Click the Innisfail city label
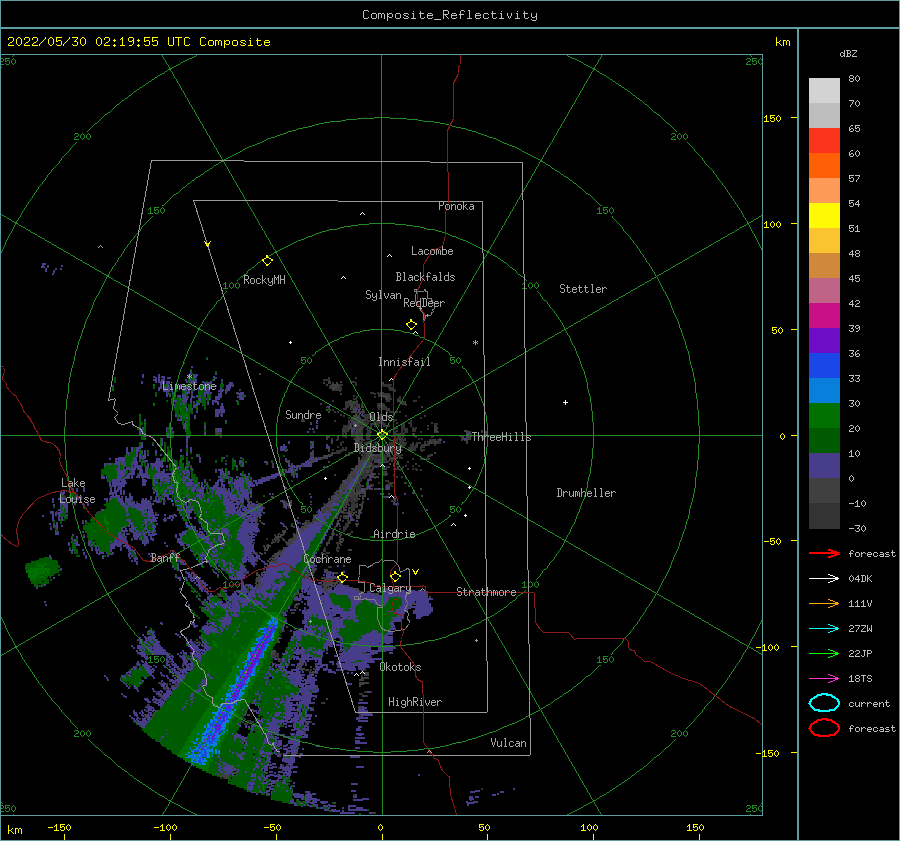The image size is (900, 841). pos(404,362)
